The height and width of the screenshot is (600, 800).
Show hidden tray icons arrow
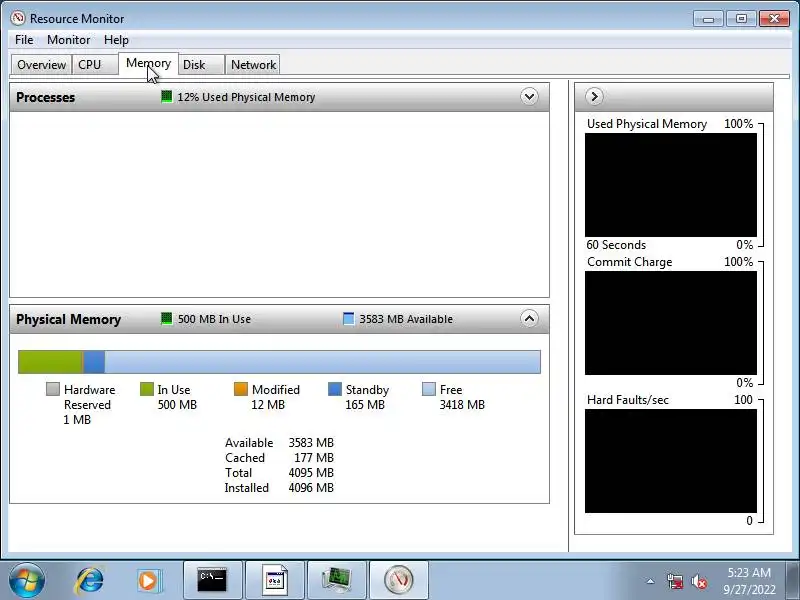pyautogui.click(x=650, y=581)
